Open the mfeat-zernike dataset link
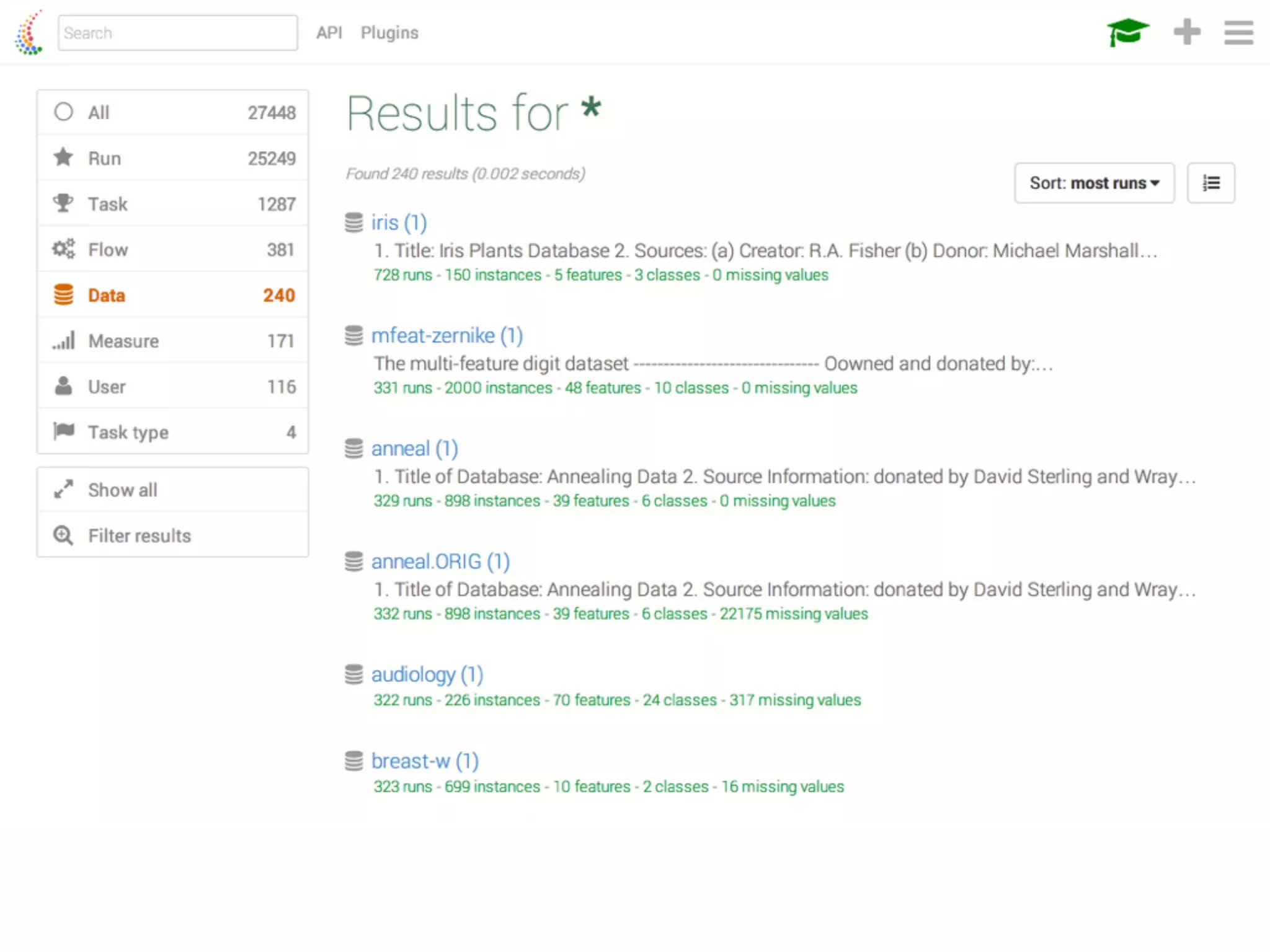 tap(446, 335)
